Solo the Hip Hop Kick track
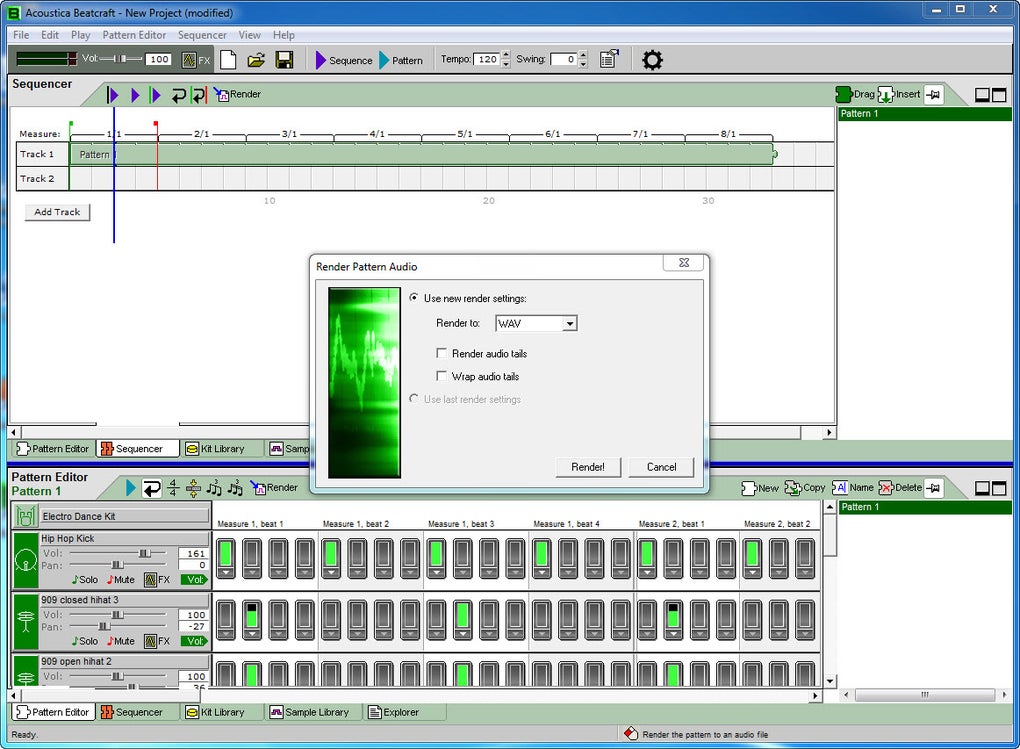The image size is (1020, 749). point(85,579)
